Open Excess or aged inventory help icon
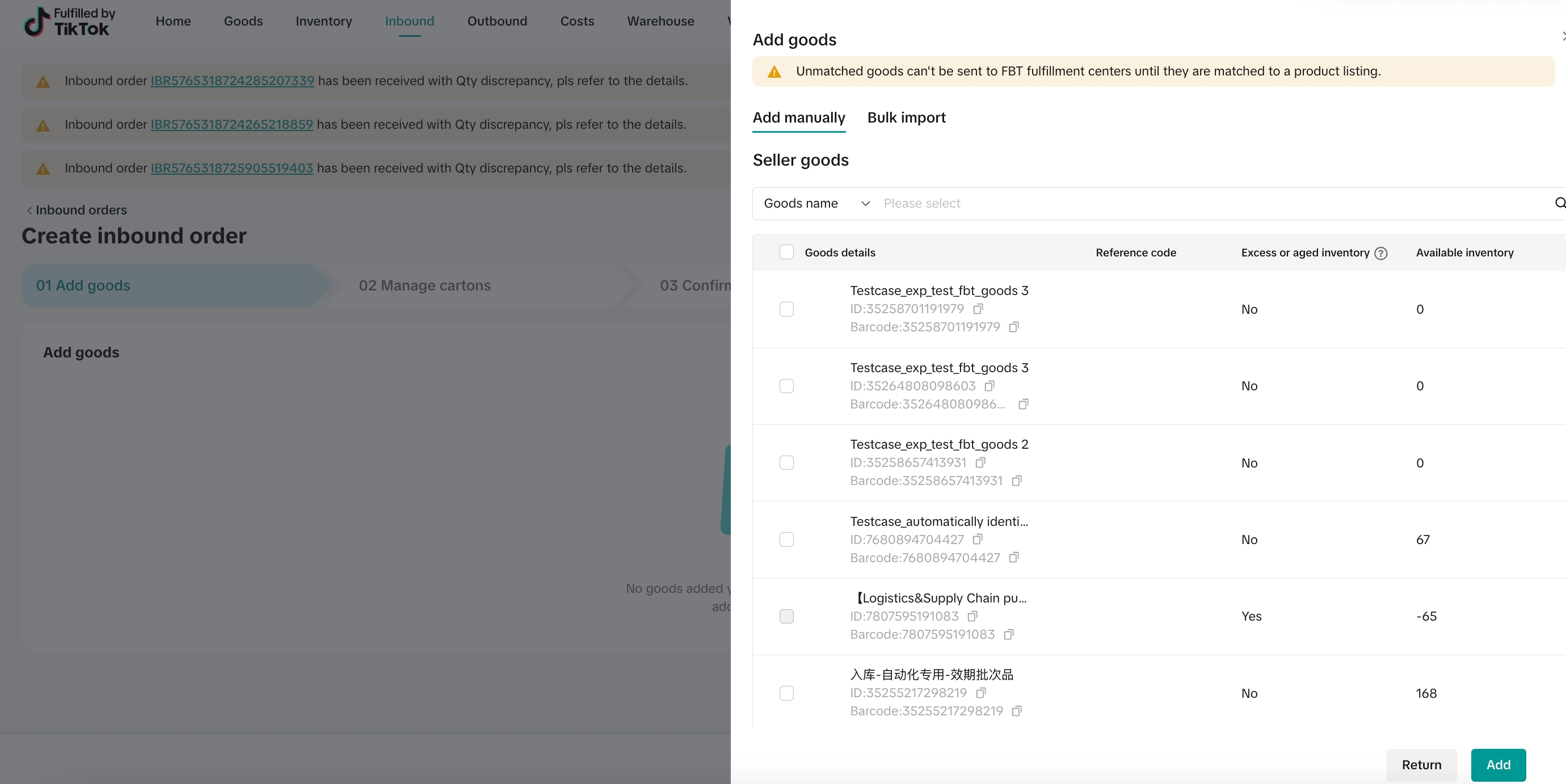This screenshot has height=784, width=1566. tap(1380, 253)
